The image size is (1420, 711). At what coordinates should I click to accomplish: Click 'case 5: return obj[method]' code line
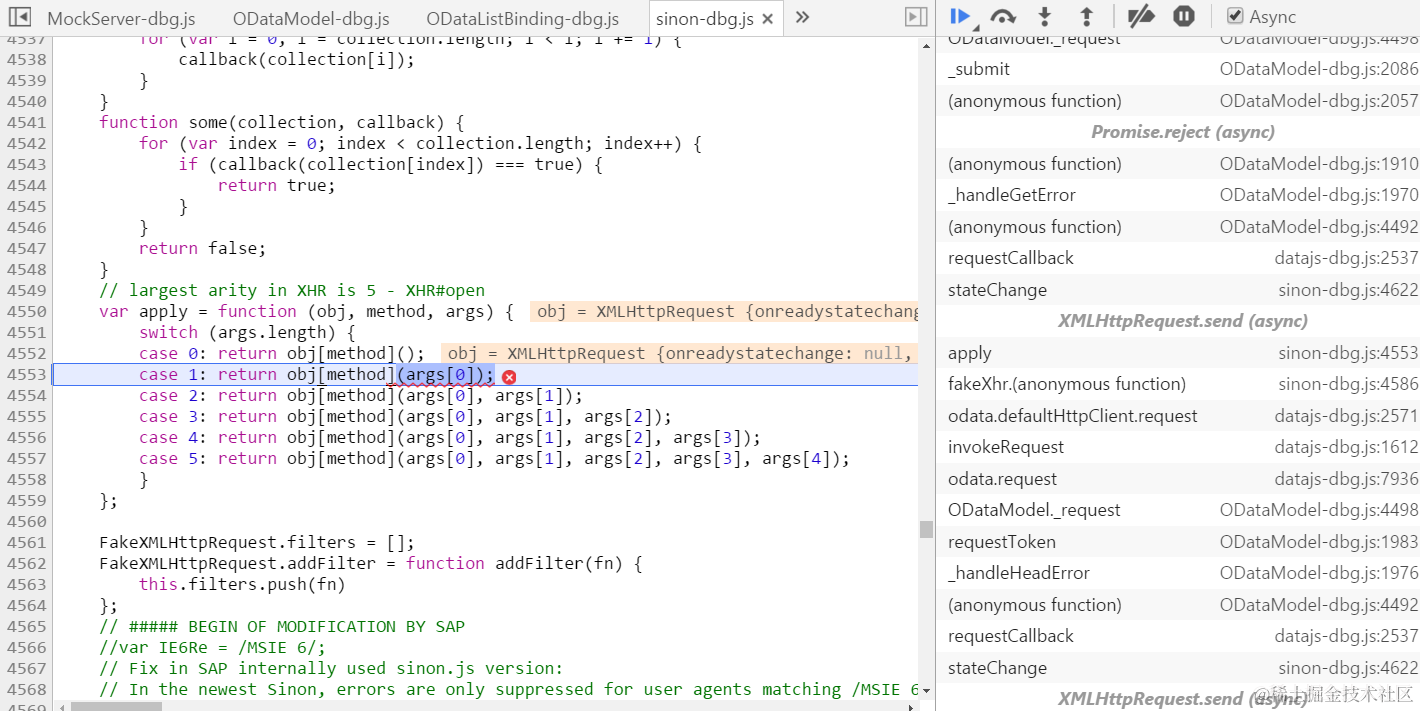[x=494, y=458]
